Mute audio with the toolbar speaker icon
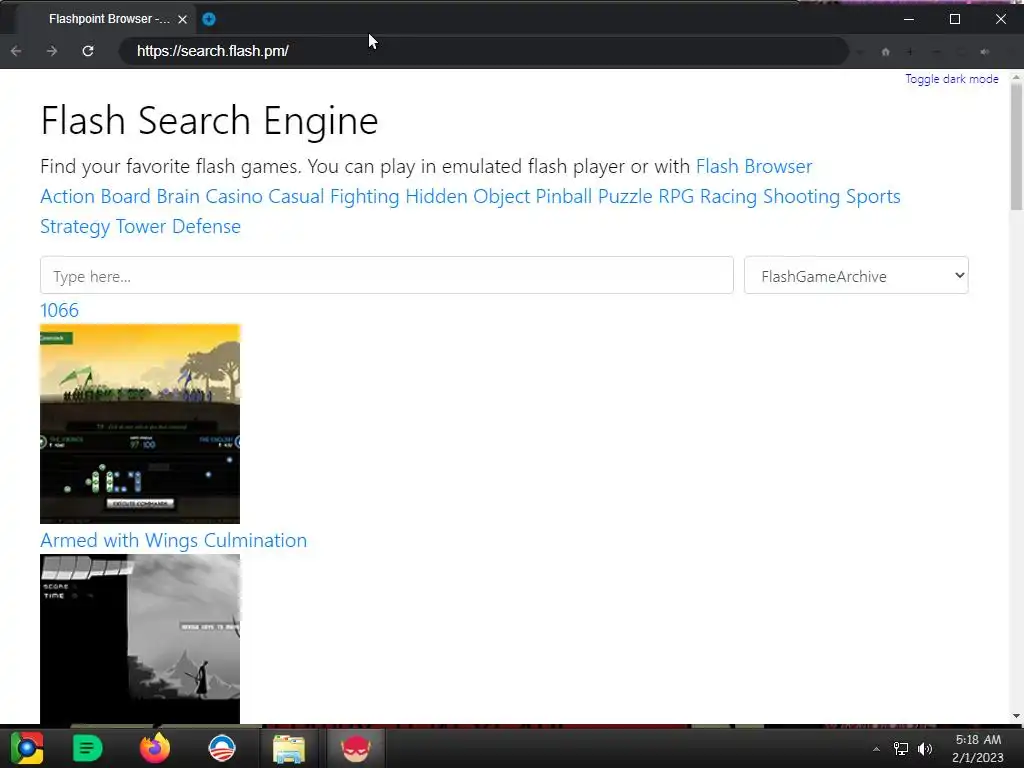This screenshot has height=768, width=1024. tap(985, 52)
